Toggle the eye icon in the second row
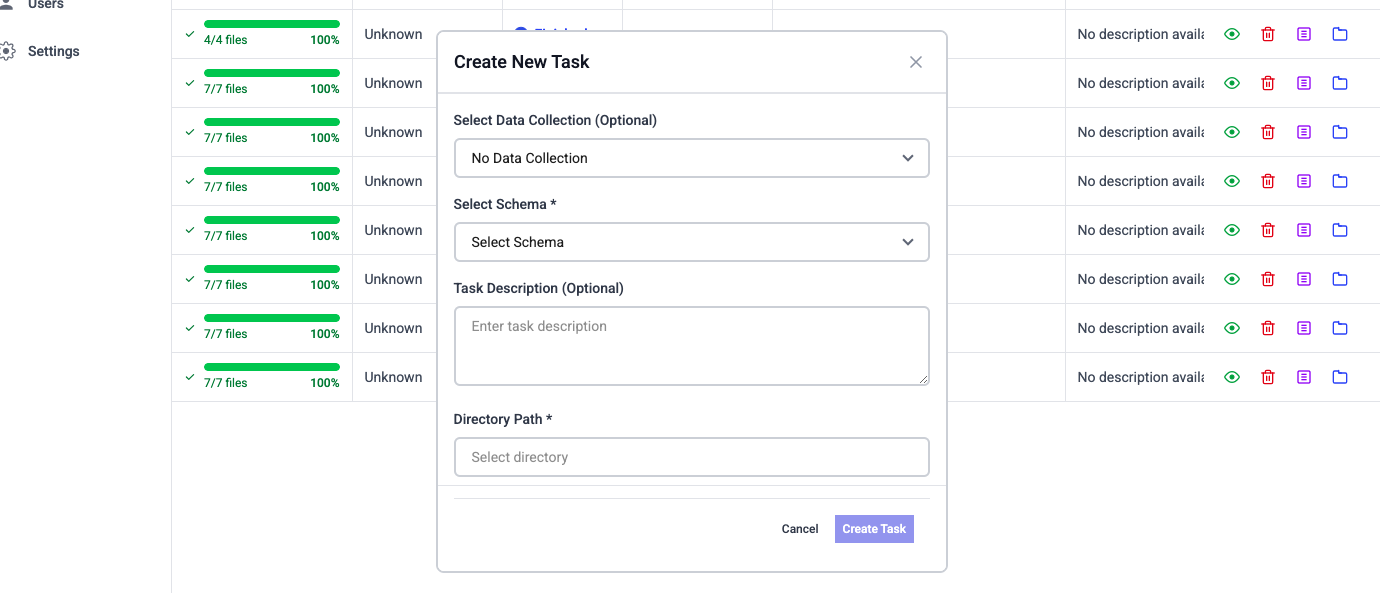Image resolution: width=1380 pixels, height=593 pixels. coord(1232,83)
